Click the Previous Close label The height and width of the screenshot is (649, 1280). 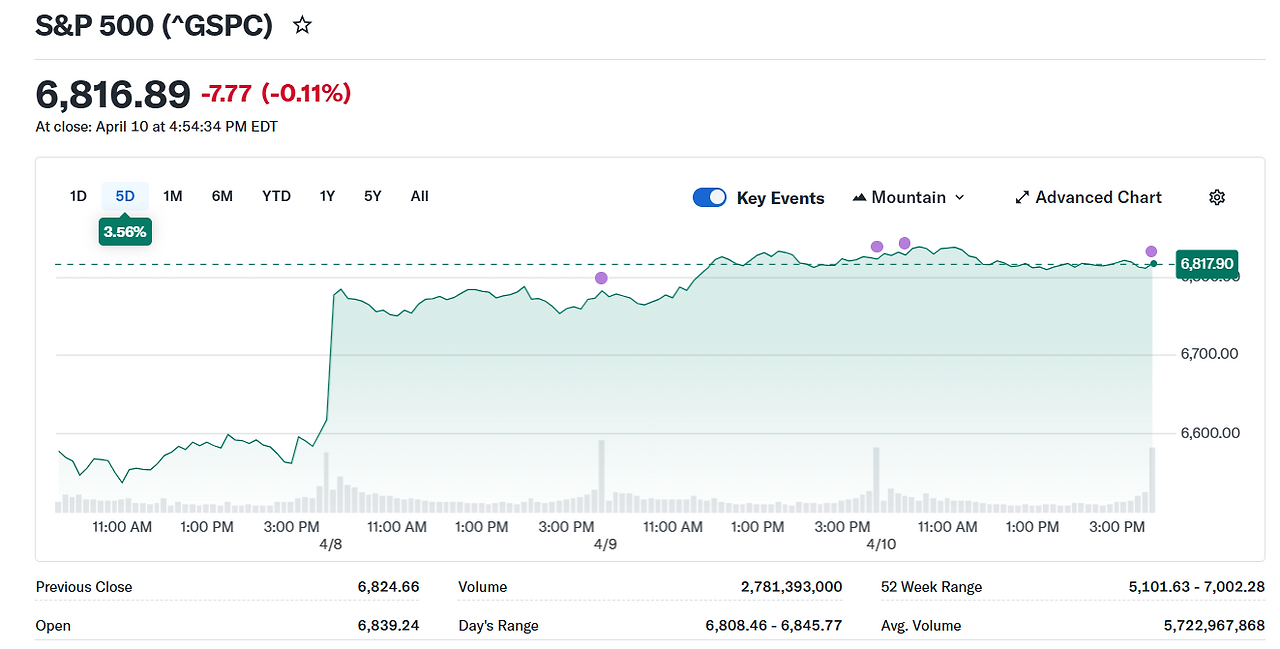[x=84, y=587]
